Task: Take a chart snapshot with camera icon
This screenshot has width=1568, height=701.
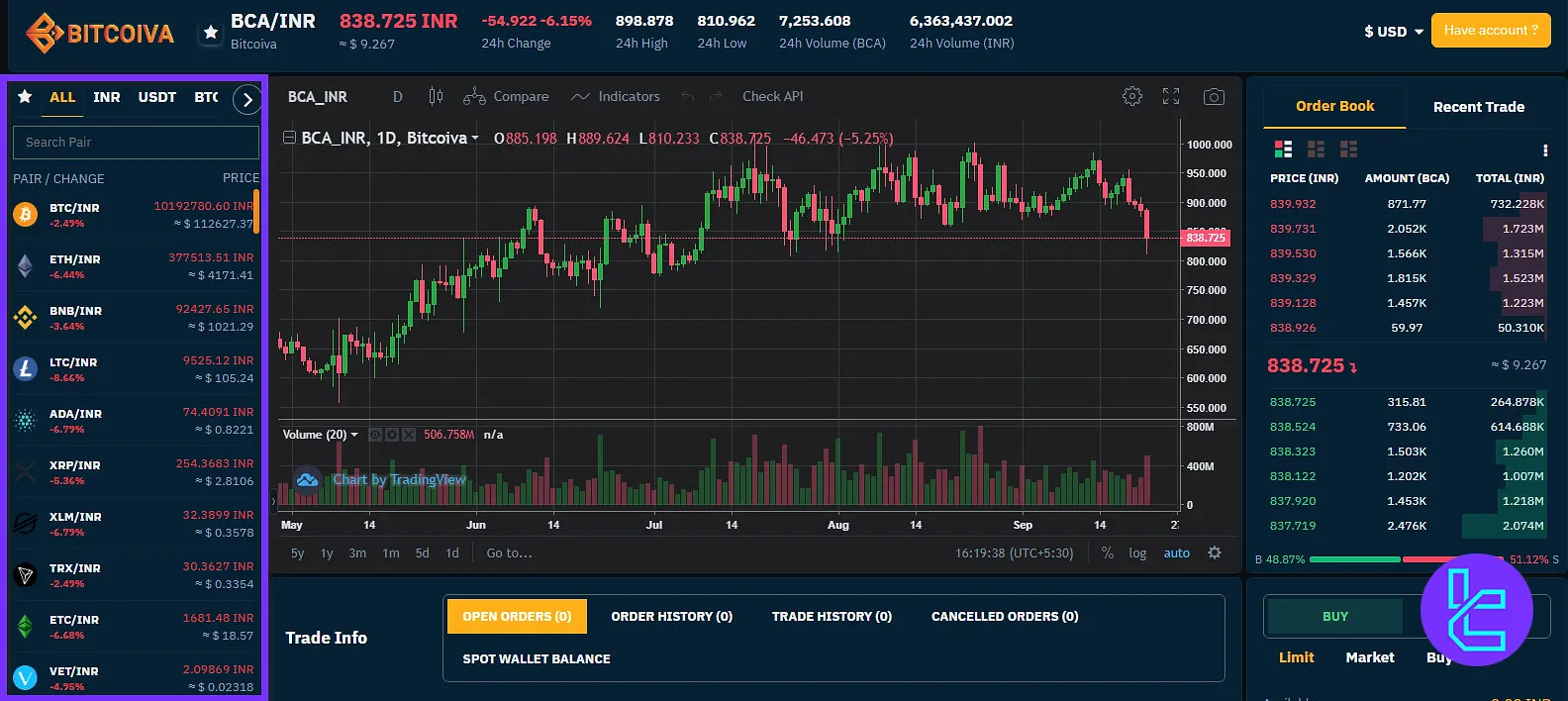Action: click(1214, 96)
